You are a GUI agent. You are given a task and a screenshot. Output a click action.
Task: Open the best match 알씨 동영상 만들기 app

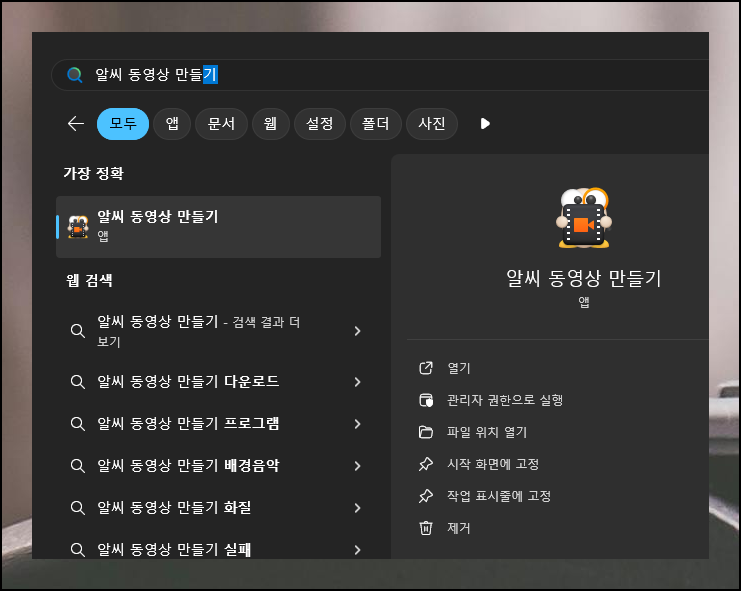click(218, 227)
